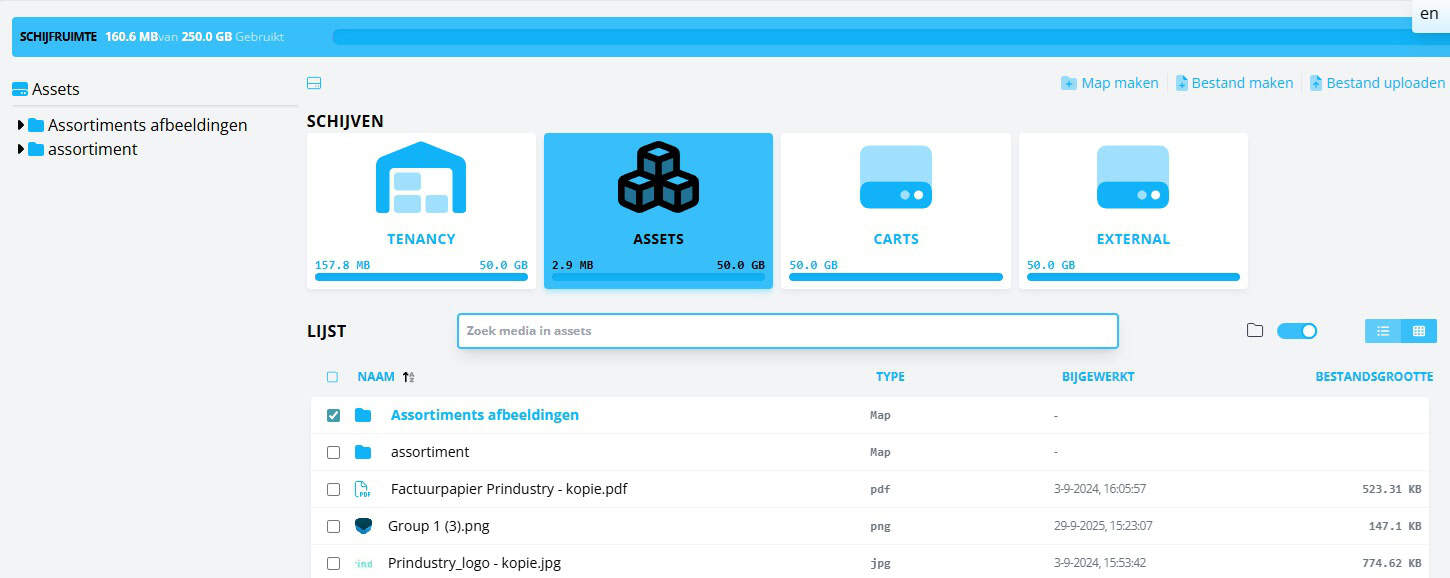Sort the list by the Naam column arrows
The width and height of the screenshot is (1450, 578).
pos(408,377)
